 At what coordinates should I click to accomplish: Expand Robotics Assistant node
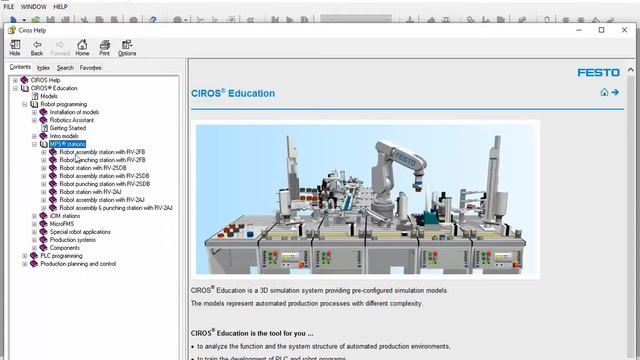34,120
